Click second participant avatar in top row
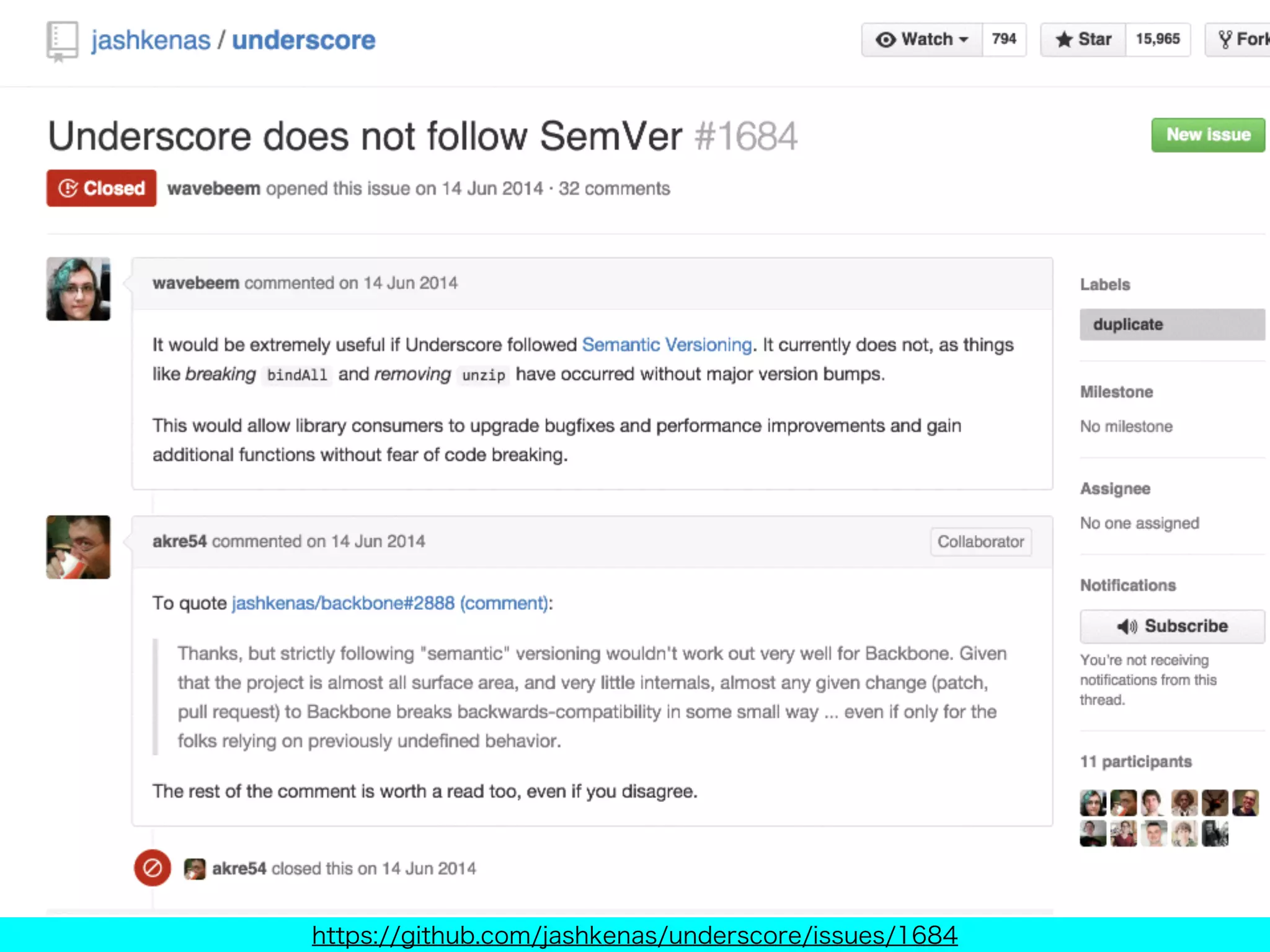The image size is (1270, 952). tap(1124, 803)
